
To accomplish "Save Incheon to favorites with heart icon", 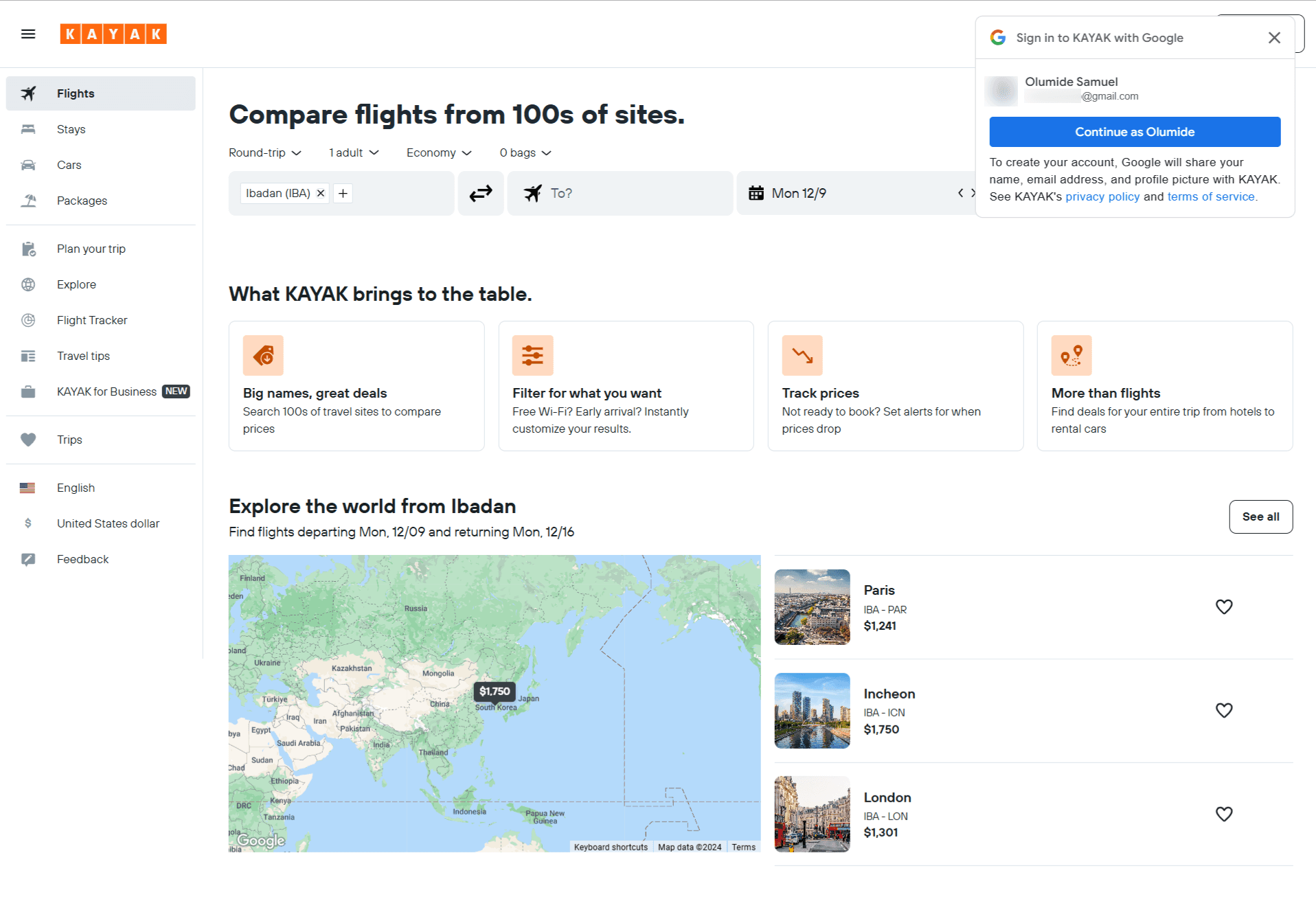I will (1224, 710).
